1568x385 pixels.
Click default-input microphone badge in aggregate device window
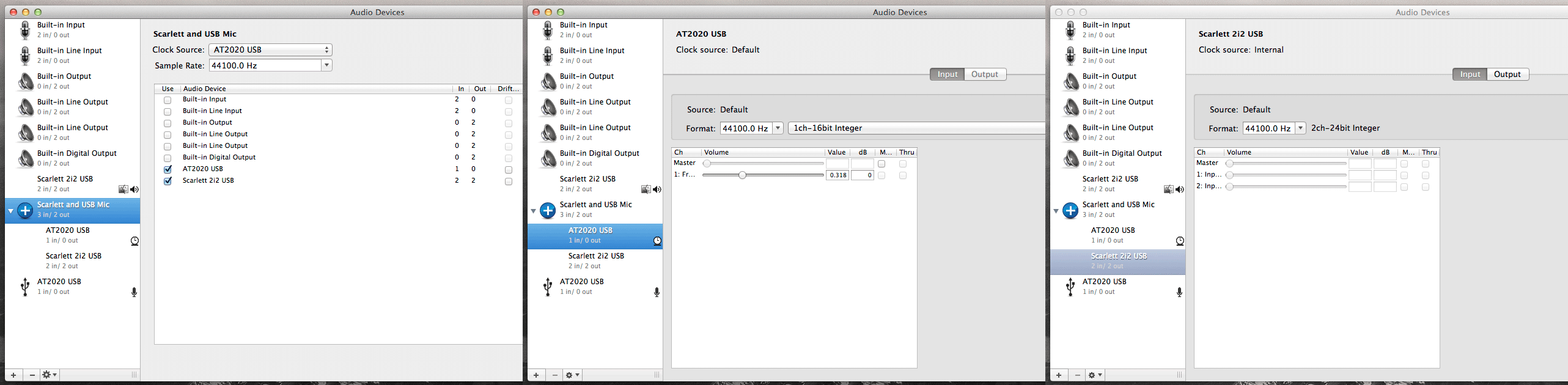pyautogui.click(x=134, y=292)
